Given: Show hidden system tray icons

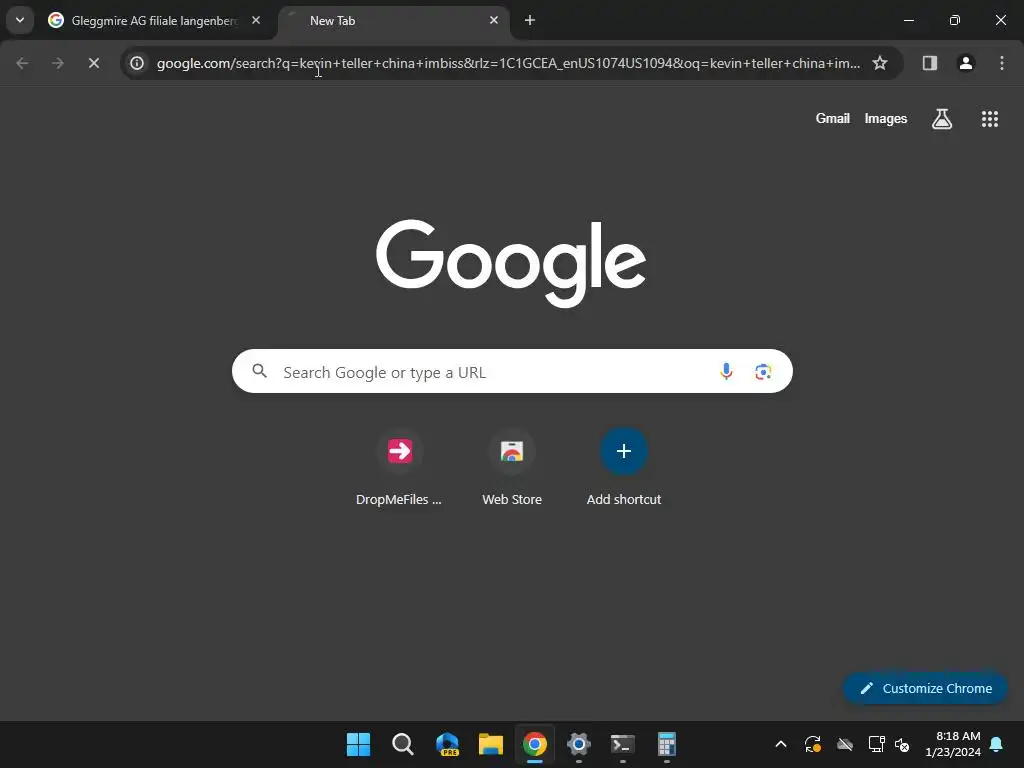Looking at the screenshot, I should 780,744.
